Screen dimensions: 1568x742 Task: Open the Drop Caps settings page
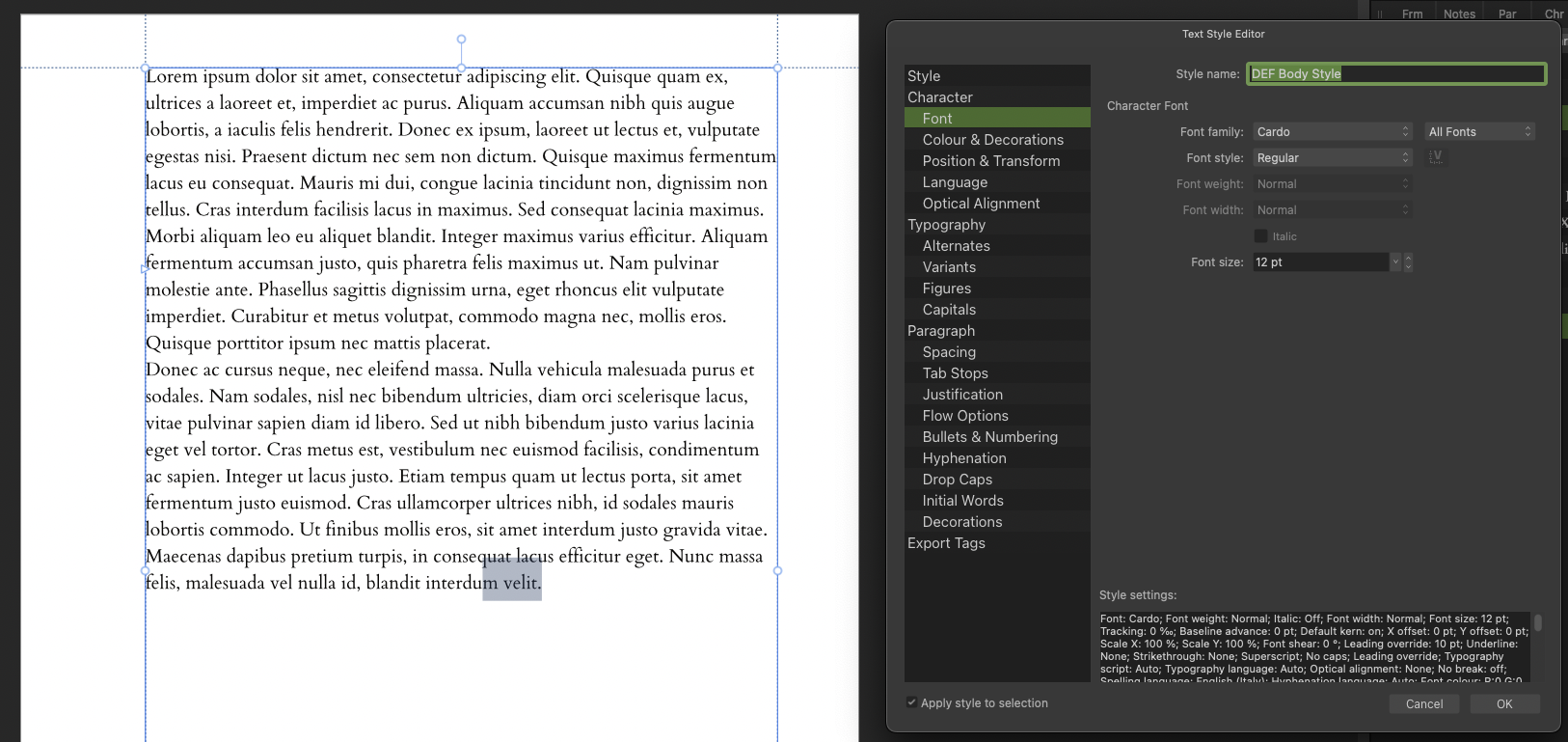997,479
